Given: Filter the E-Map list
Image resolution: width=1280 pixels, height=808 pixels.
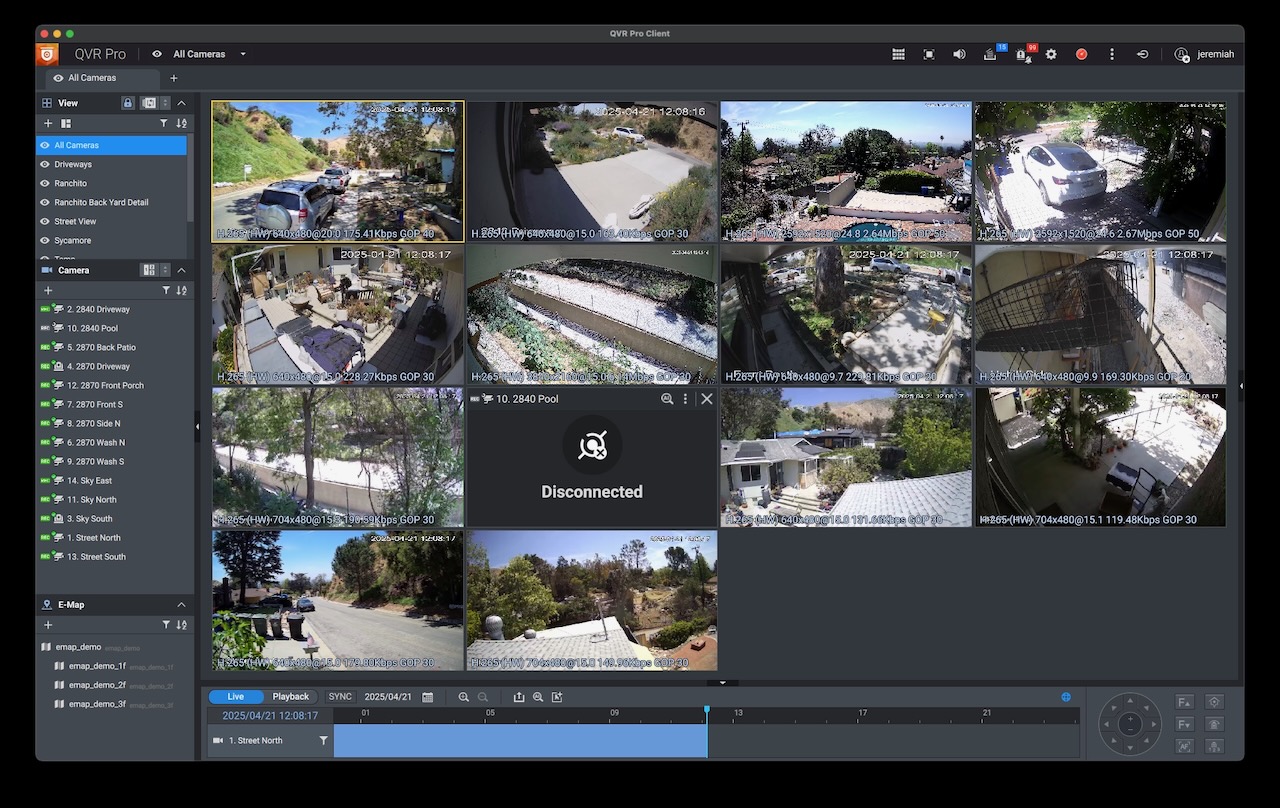Looking at the screenshot, I should point(164,625).
